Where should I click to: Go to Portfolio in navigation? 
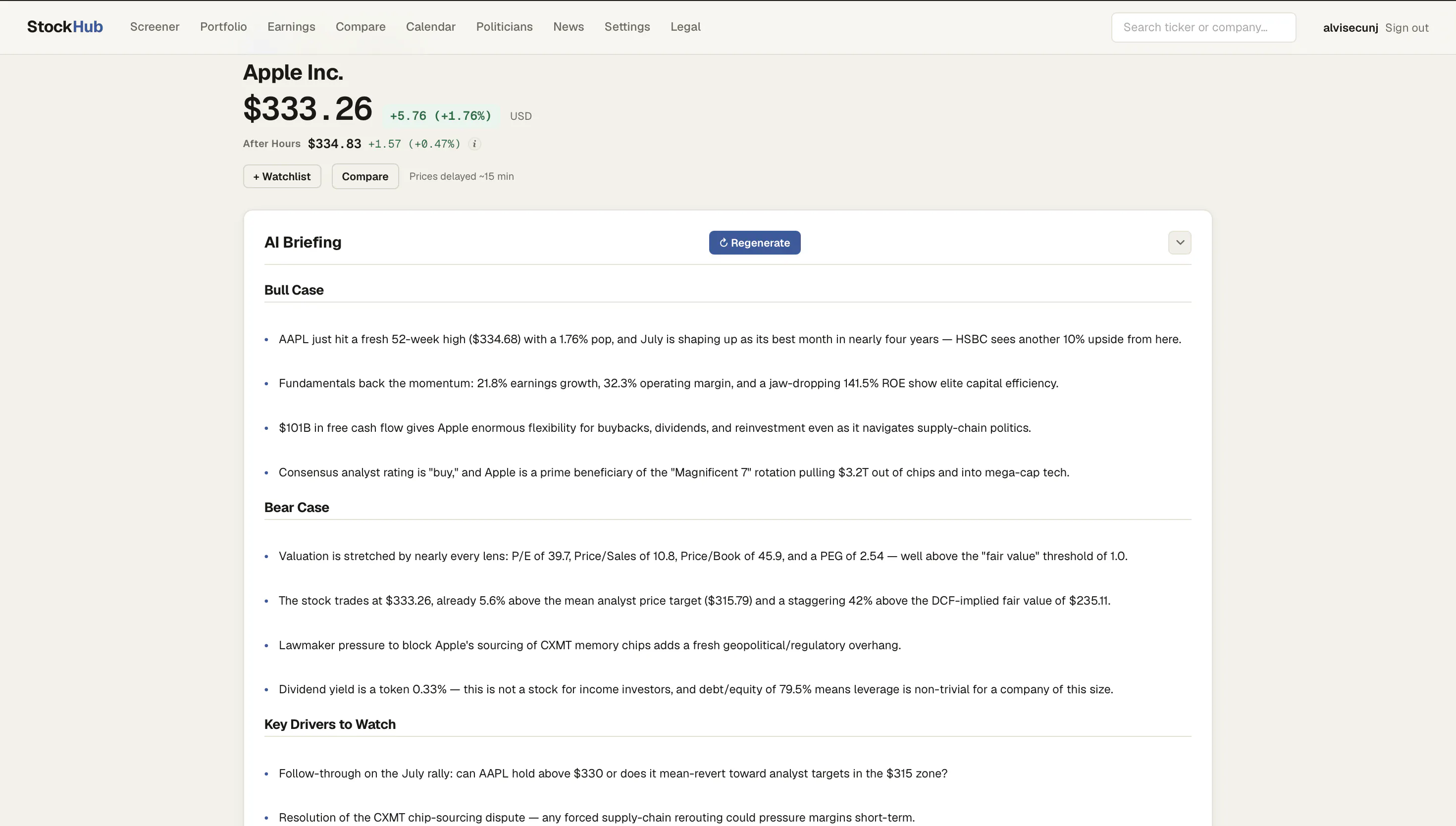tap(223, 27)
